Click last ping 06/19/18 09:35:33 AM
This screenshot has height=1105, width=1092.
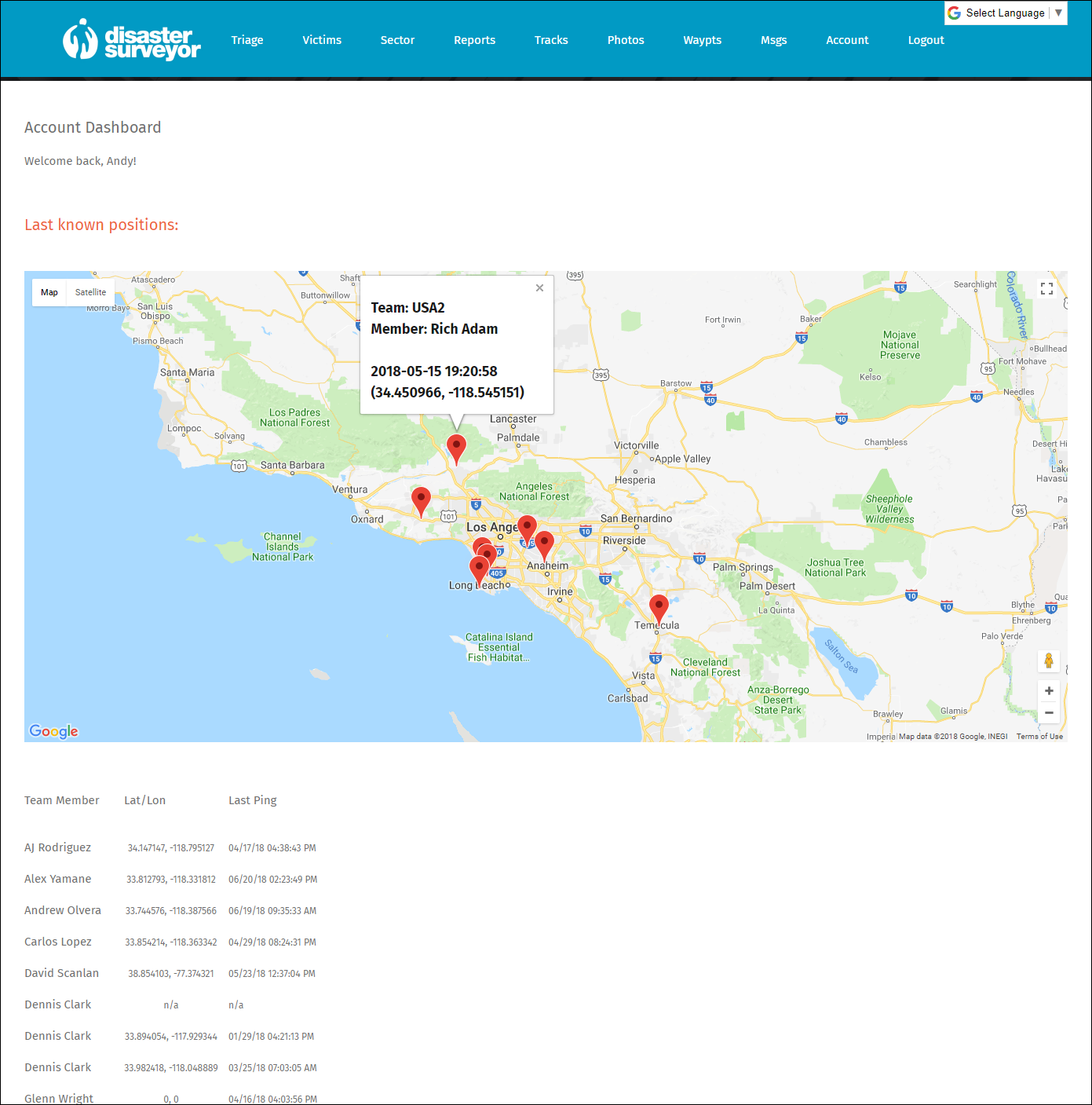272,911
